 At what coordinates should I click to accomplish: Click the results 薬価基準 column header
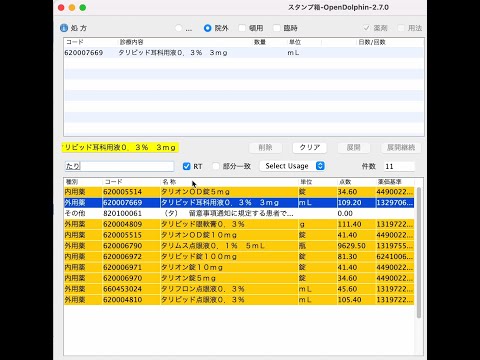point(395,182)
